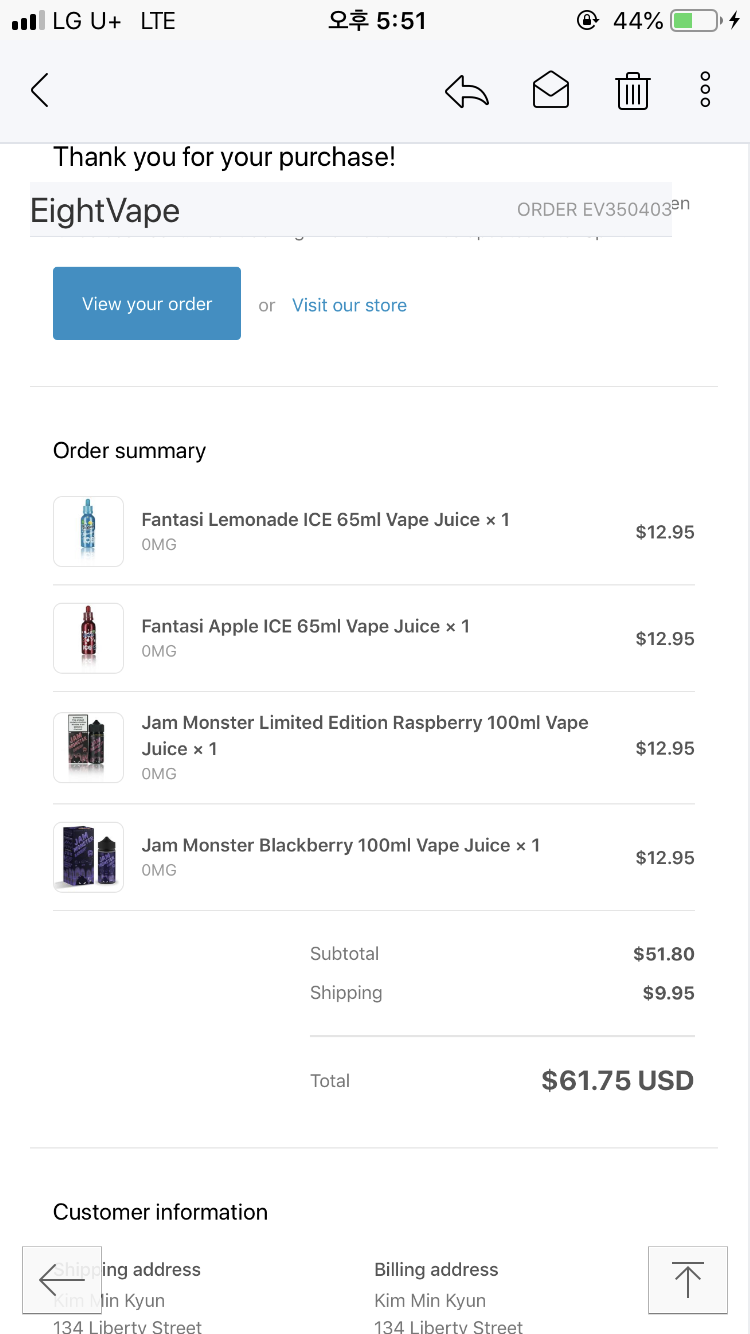This screenshot has height=1334, width=750.
Task: Open the three-dot more options menu
Action: tap(705, 90)
